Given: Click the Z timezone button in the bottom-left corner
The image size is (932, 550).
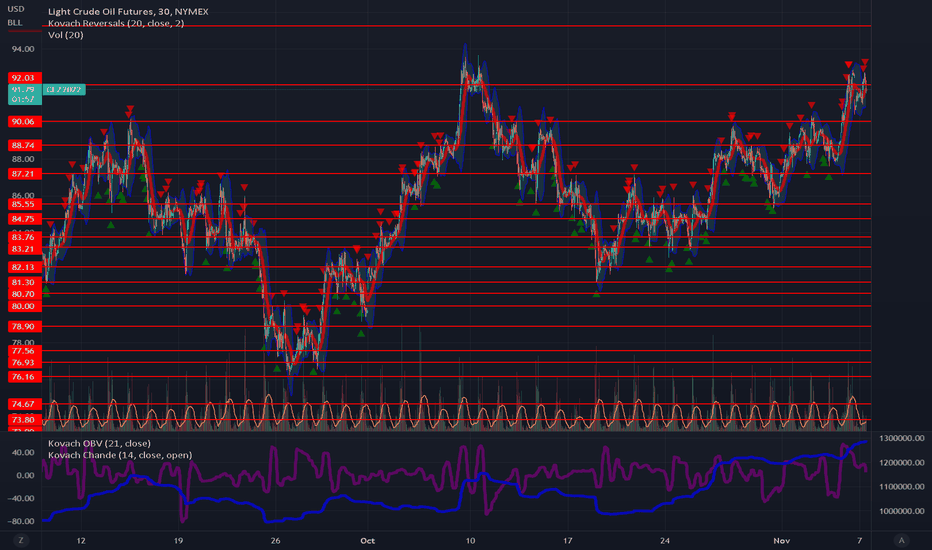Looking at the screenshot, I should coord(21,540).
